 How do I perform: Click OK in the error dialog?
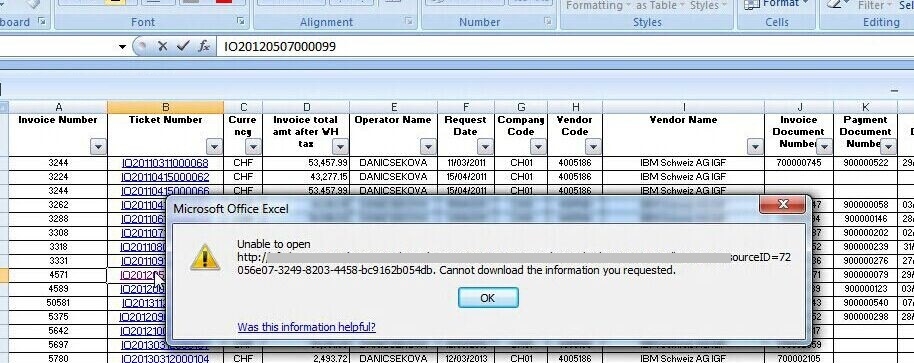pos(488,298)
